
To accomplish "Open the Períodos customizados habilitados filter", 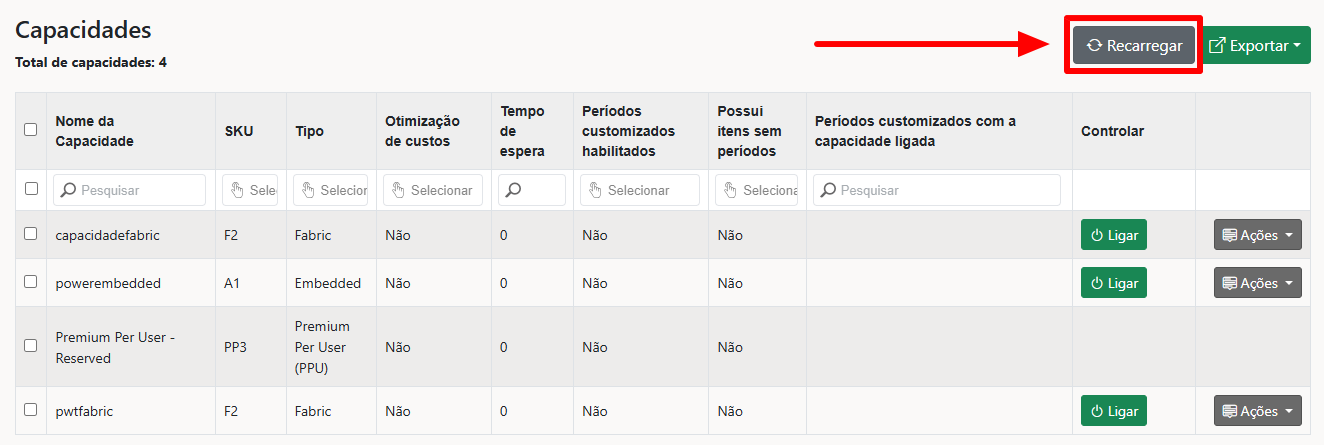I will (x=640, y=190).
